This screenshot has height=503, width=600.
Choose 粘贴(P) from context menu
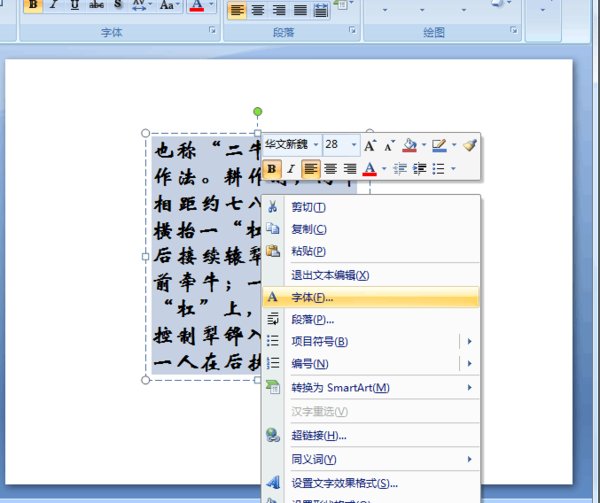point(371,251)
